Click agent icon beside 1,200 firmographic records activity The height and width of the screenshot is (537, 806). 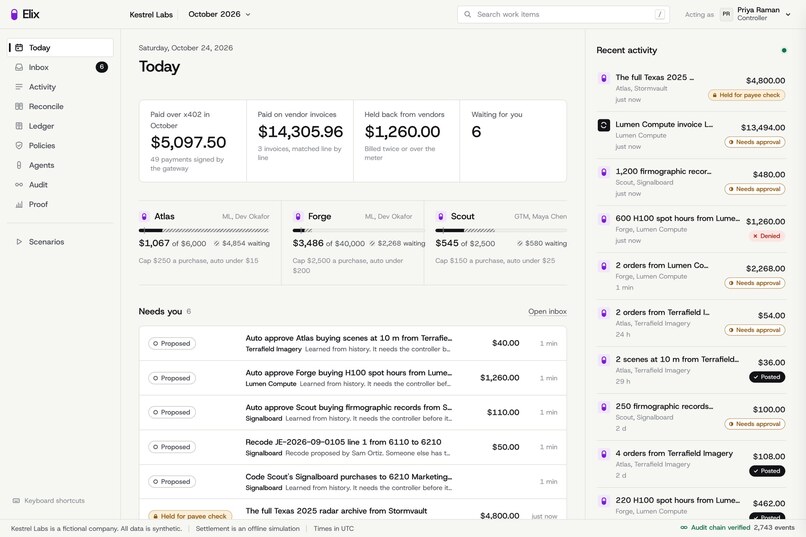603,172
